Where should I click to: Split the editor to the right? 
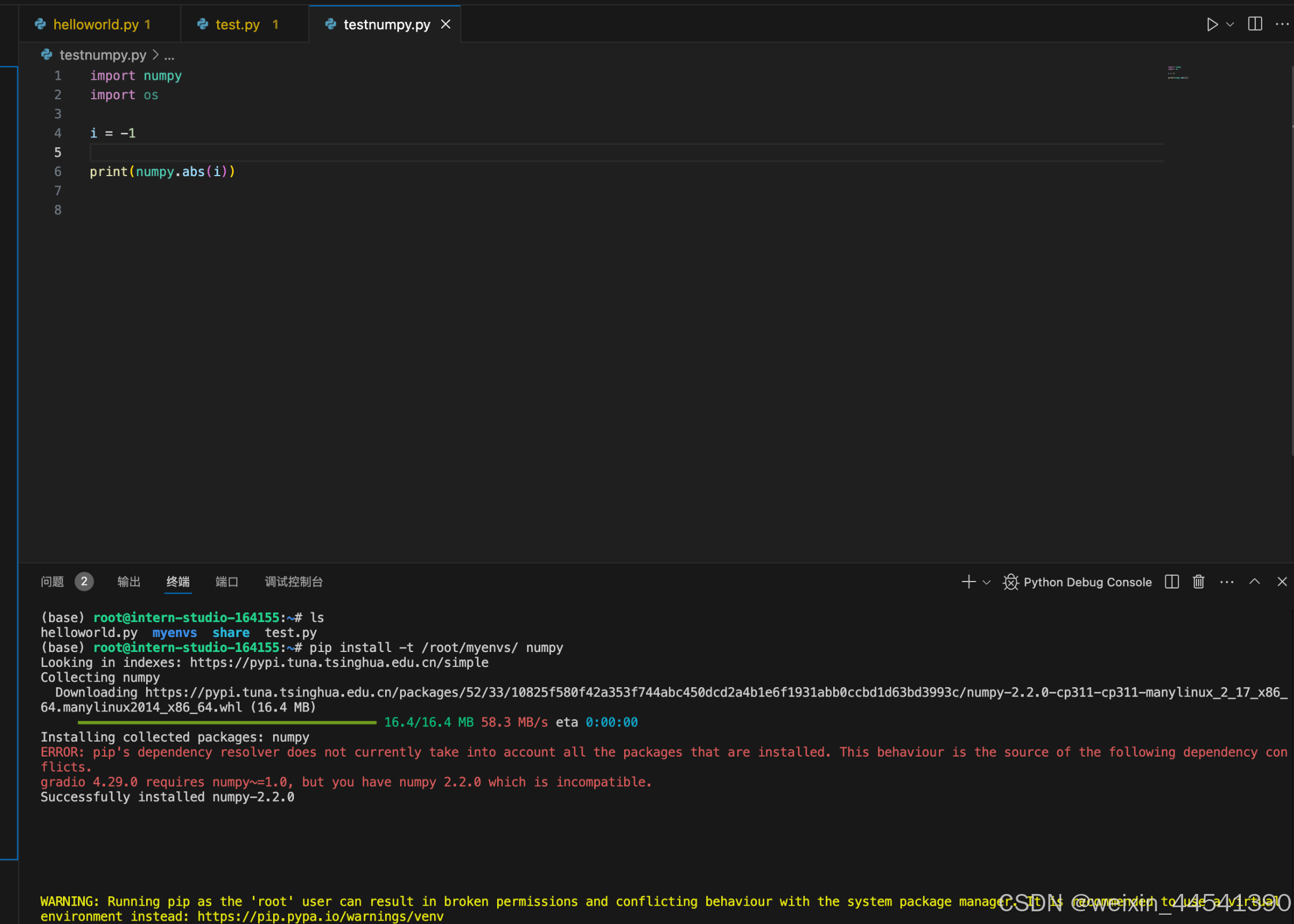pos(1255,24)
